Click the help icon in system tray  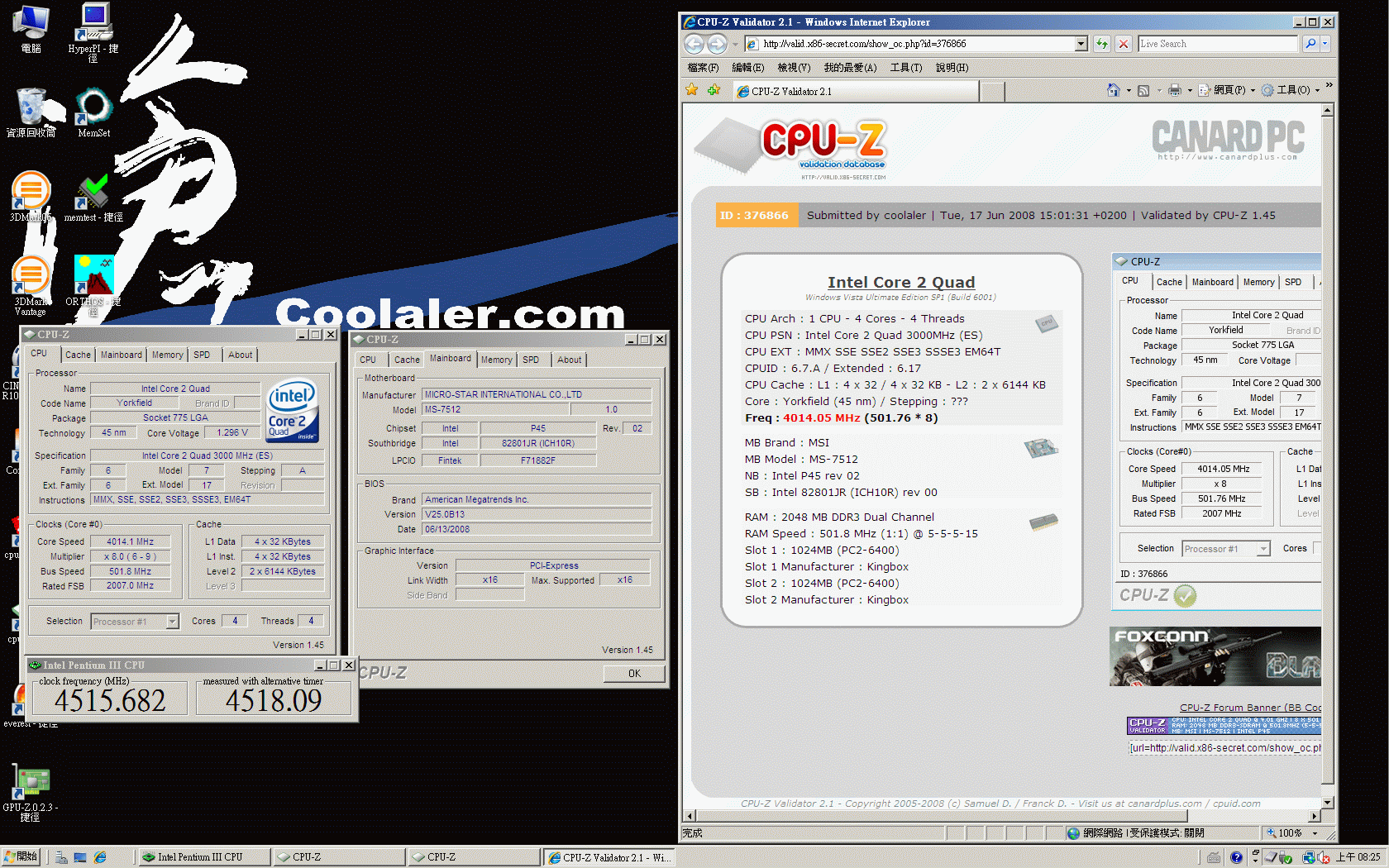1236,857
